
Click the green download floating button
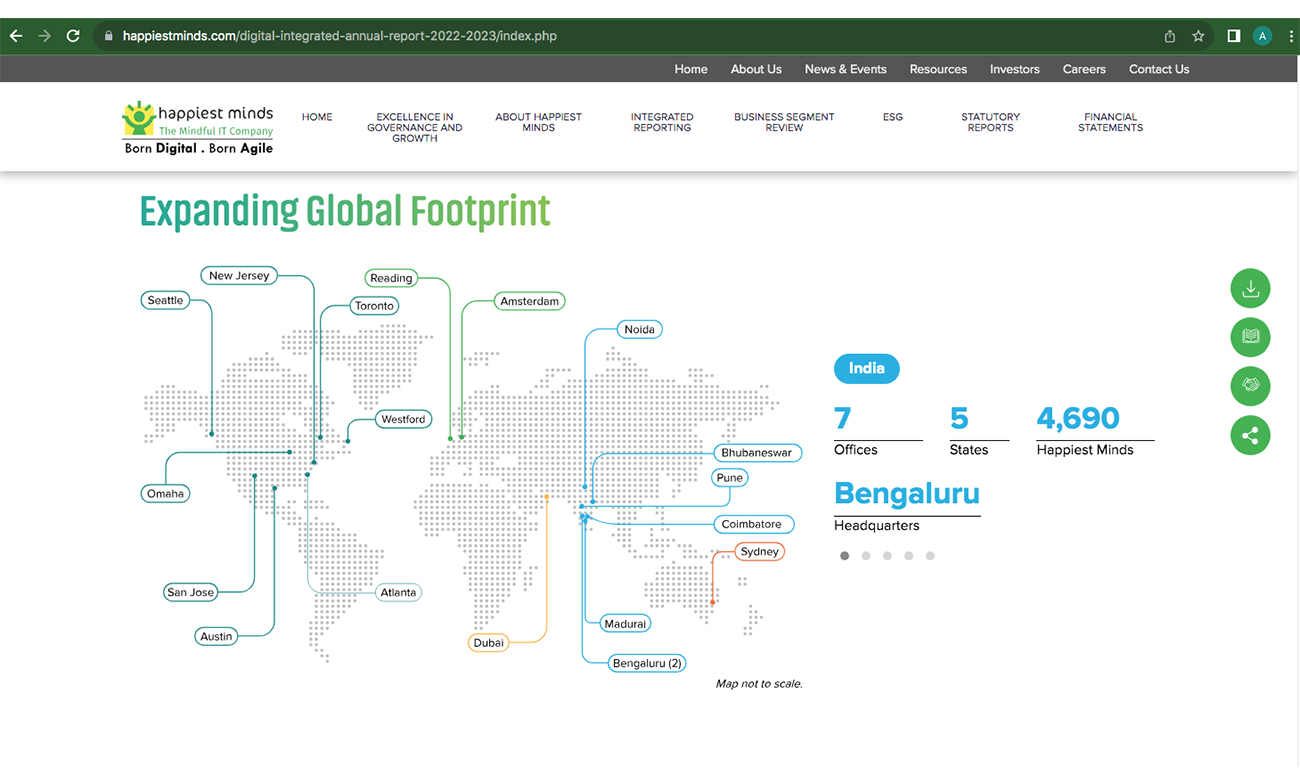(1250, 289)
